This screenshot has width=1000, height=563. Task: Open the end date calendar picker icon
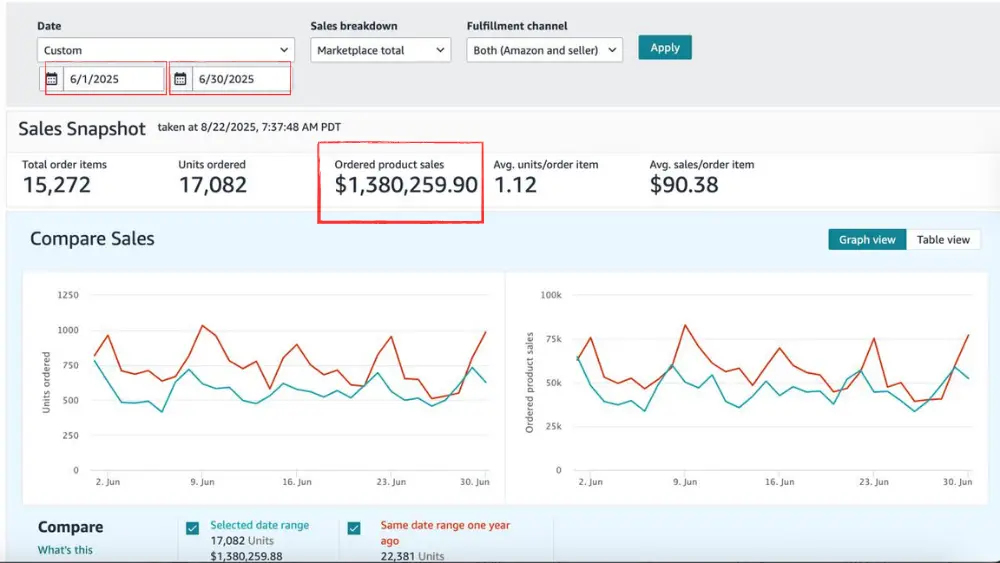[x=180, y=79]
